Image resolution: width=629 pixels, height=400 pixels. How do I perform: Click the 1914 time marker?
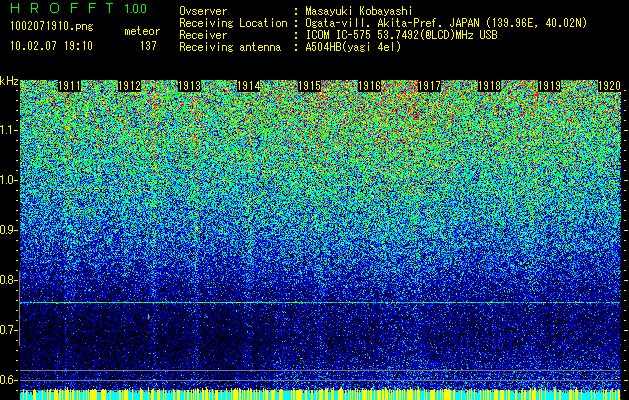pyautogui.click(x=249, y=86)
